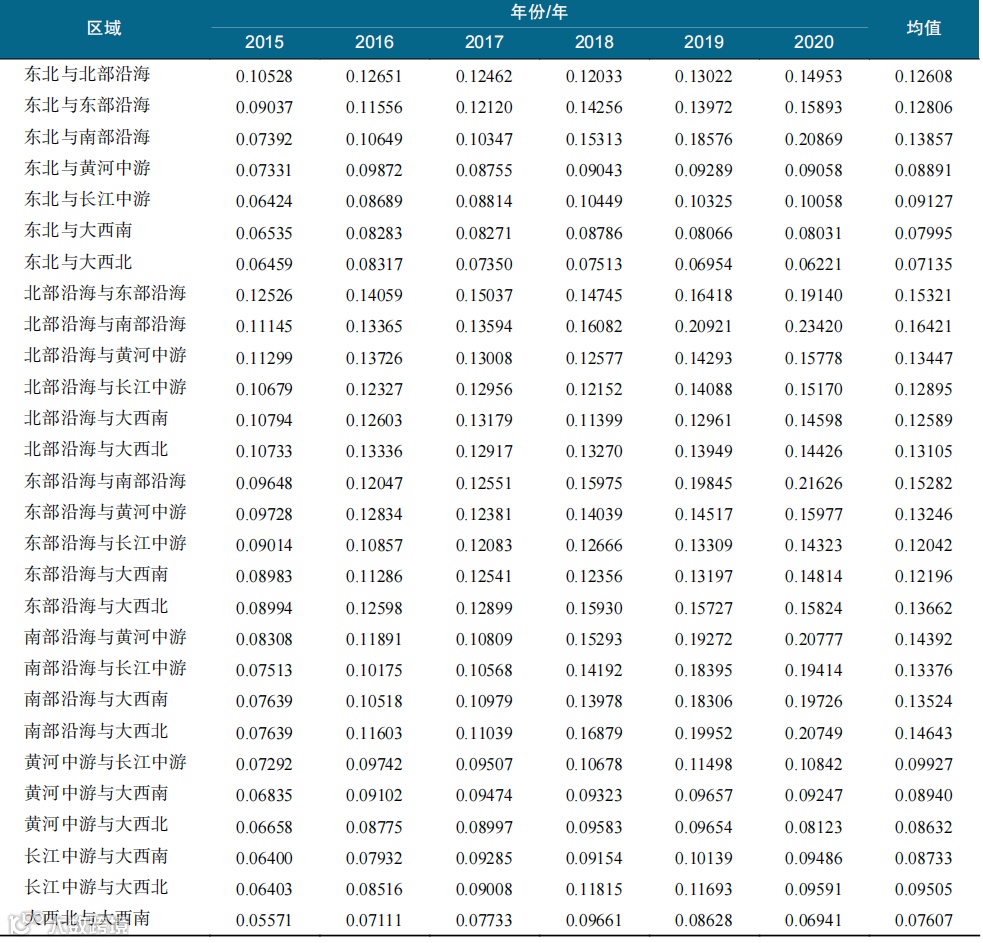Select row label 东部沿海与大西北
983x943 pixels.
(x=97, y=606)
